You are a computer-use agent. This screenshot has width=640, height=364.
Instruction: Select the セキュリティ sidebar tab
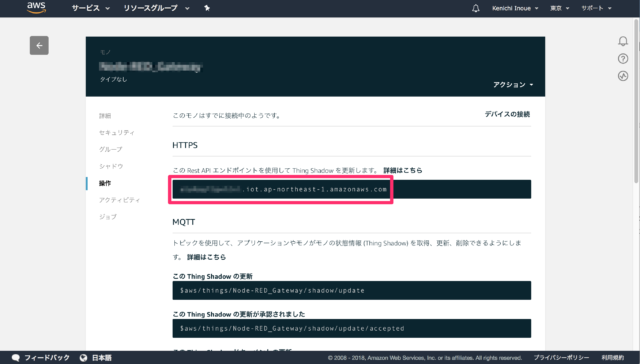117,133
